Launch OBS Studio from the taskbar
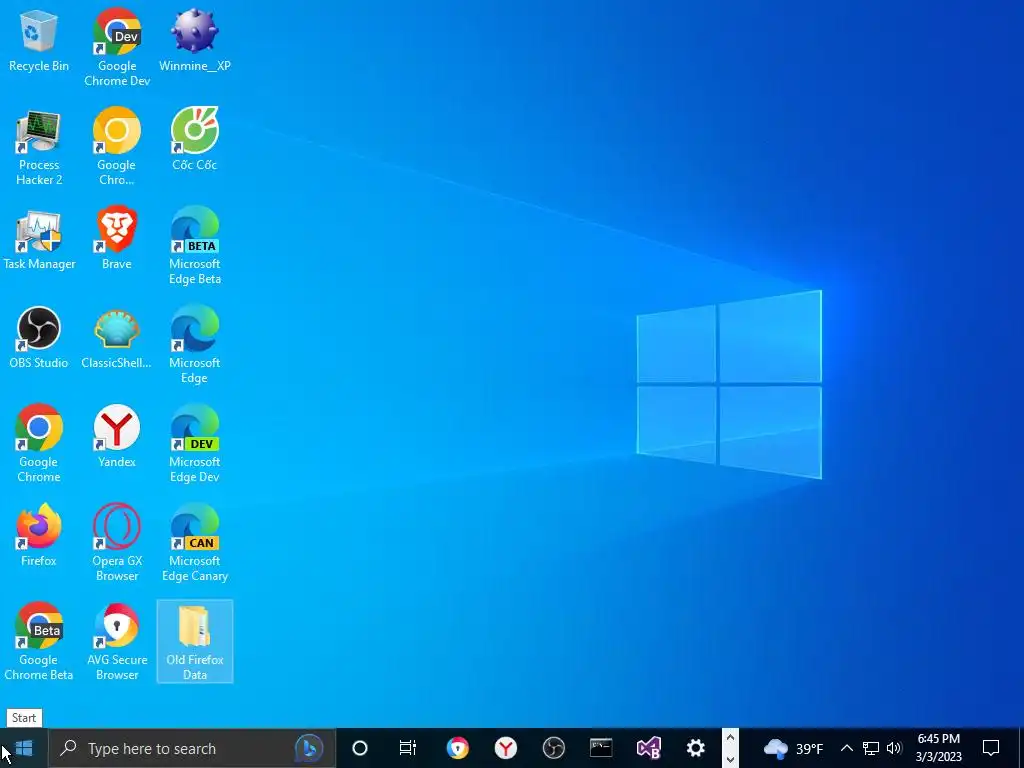 point(553,748)
